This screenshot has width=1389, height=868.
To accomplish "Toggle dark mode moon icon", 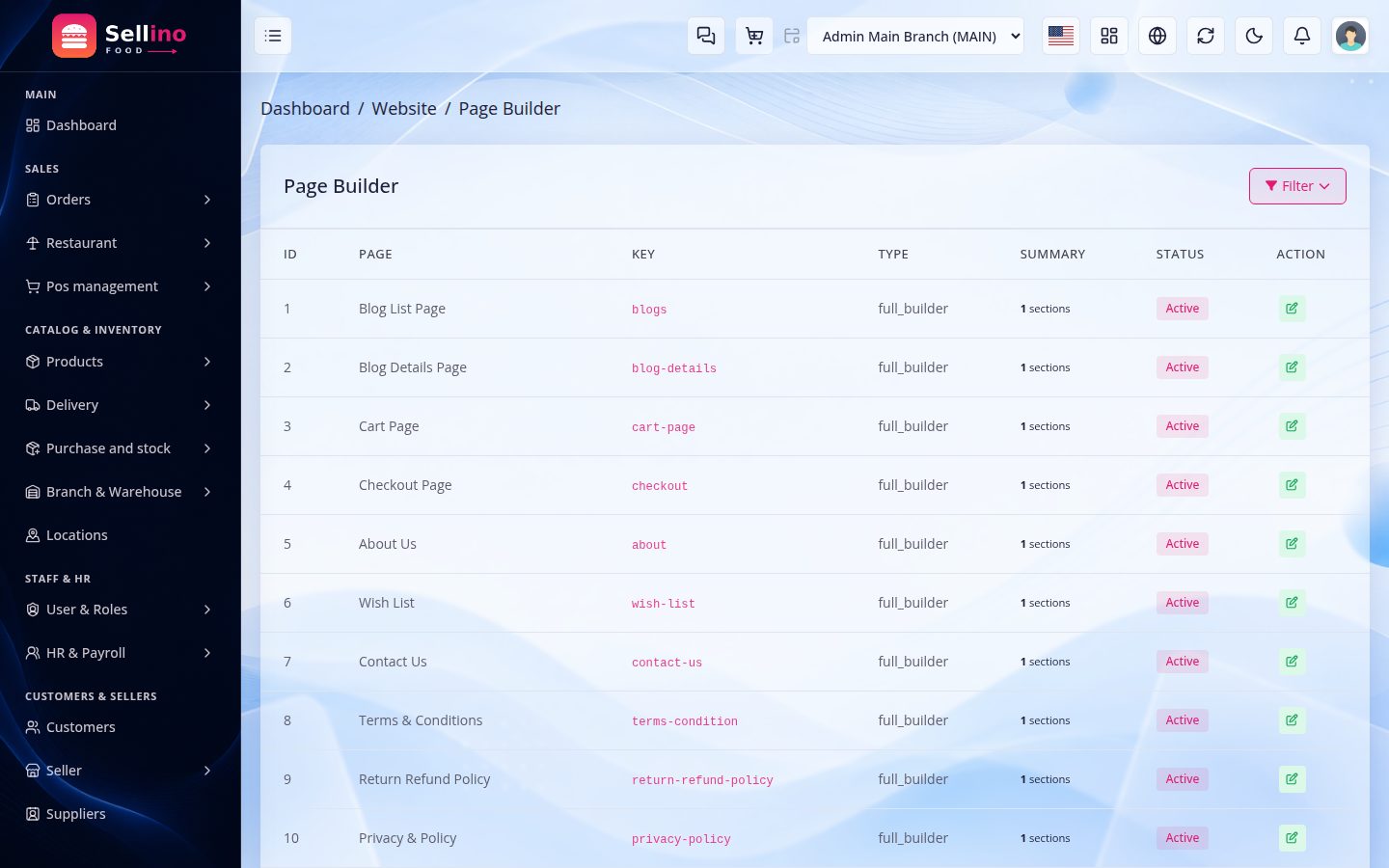I will 1254,36.
